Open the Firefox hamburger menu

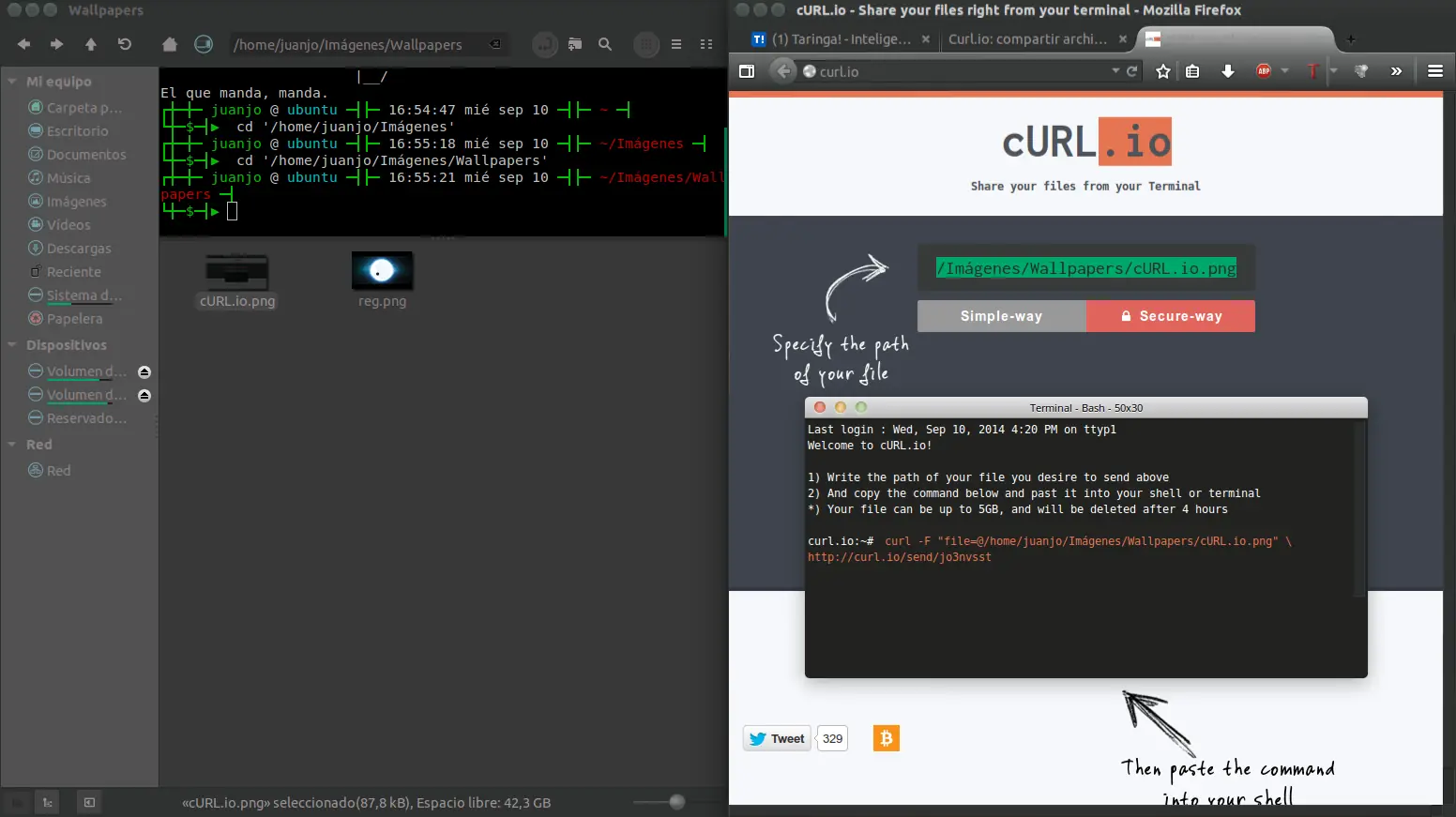[x=1435, y=71]
